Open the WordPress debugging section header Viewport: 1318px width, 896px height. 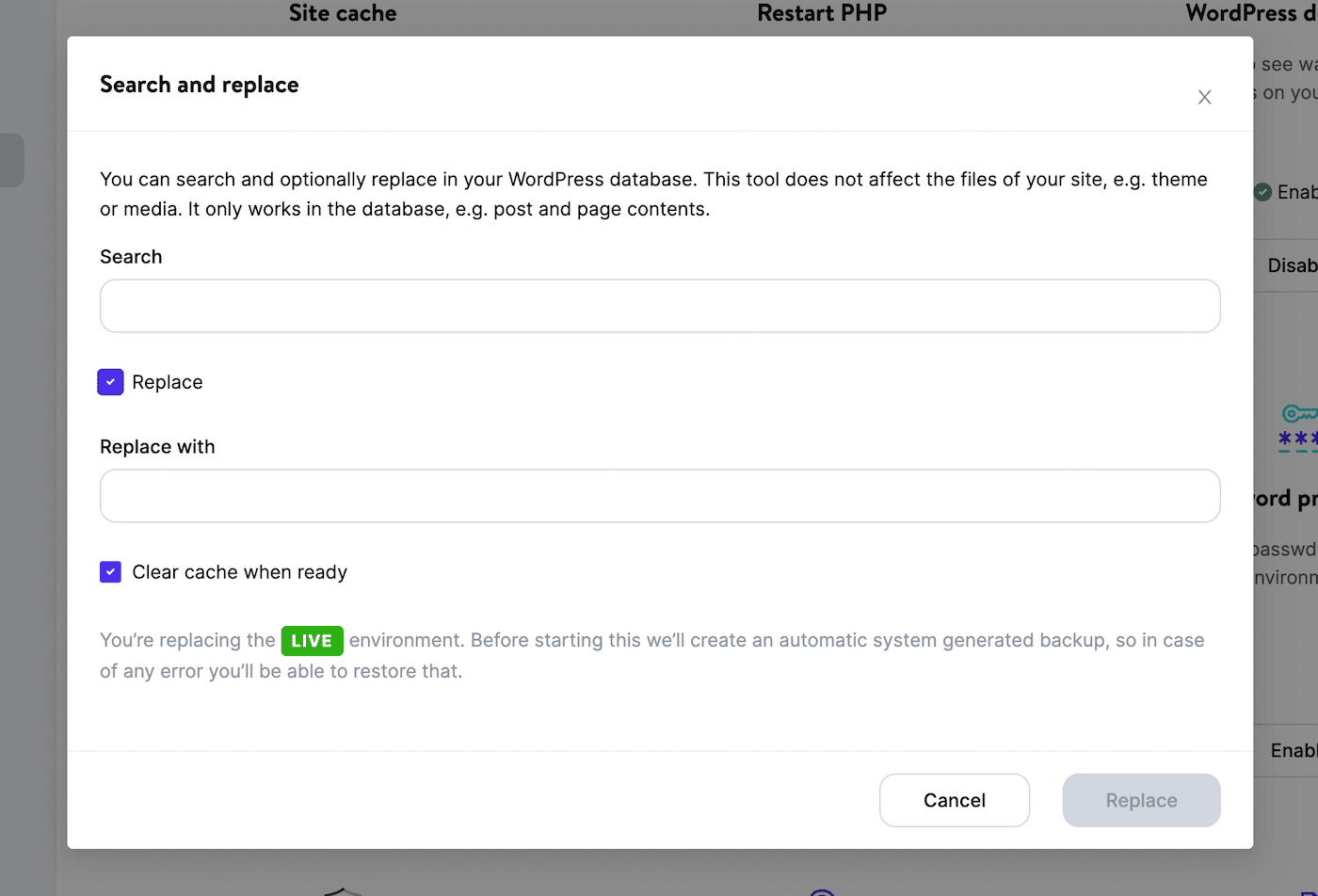tap(1252, 13)
